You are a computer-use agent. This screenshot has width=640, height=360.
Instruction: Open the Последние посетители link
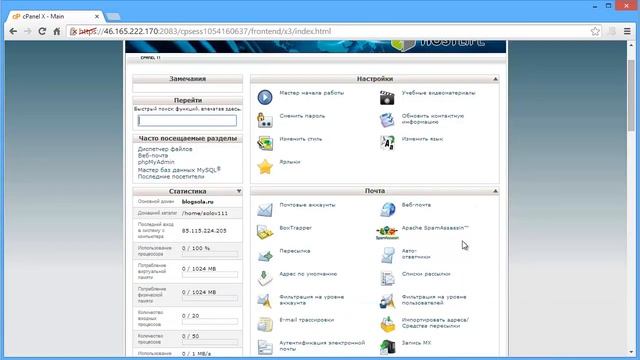171,177
